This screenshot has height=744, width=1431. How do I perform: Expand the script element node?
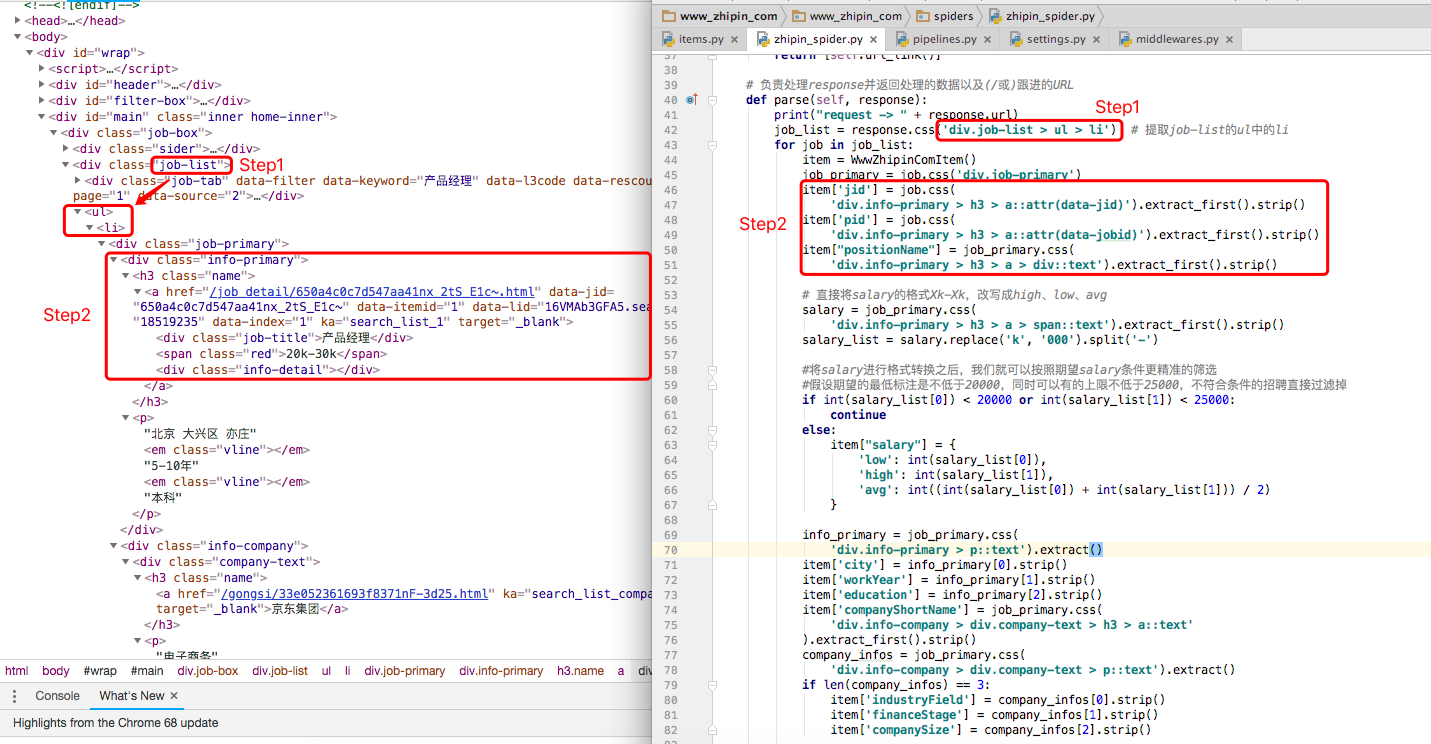pyautogui.click(x=42, y=69)
